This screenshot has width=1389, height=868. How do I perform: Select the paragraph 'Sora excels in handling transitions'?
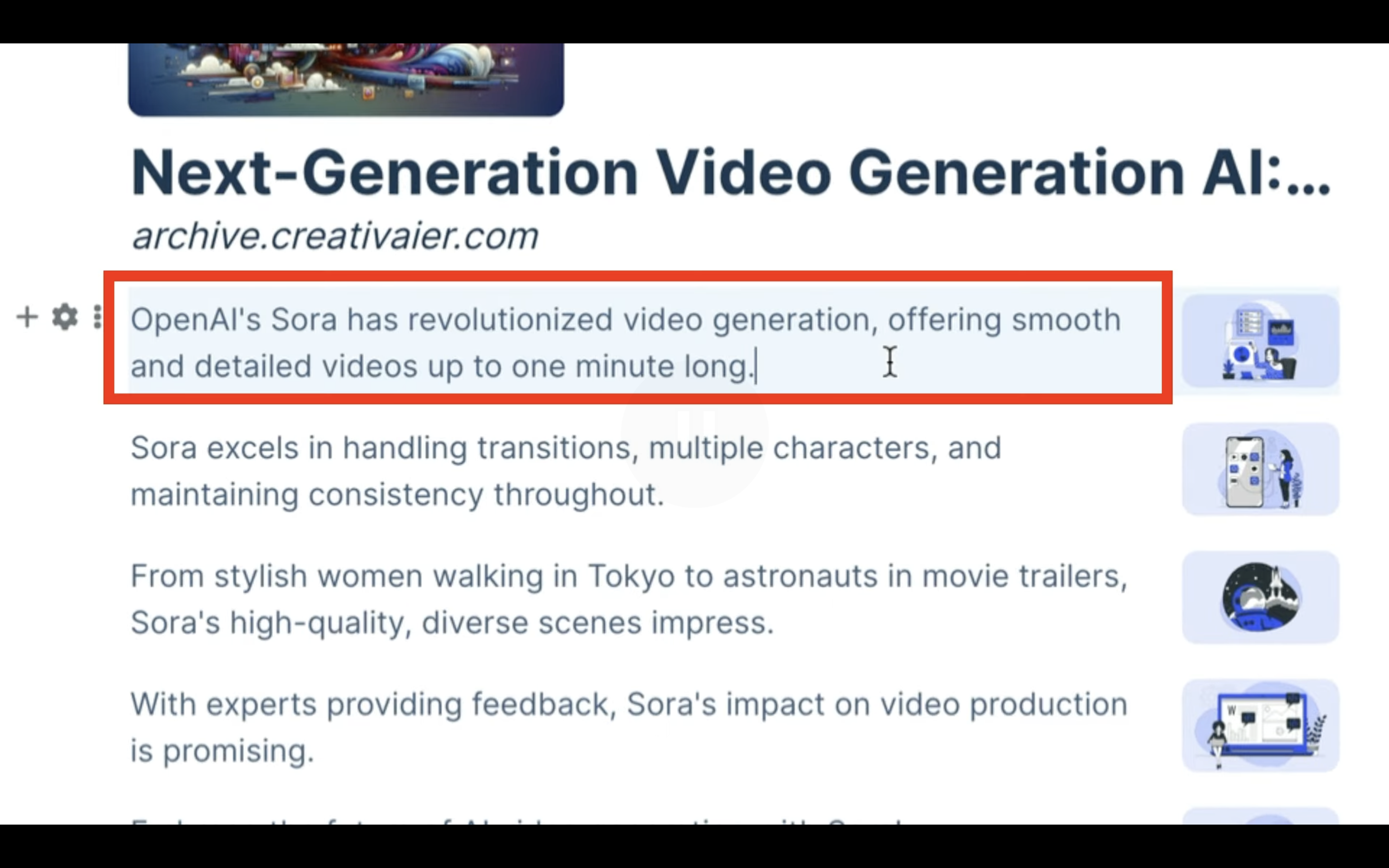[566, 471]
